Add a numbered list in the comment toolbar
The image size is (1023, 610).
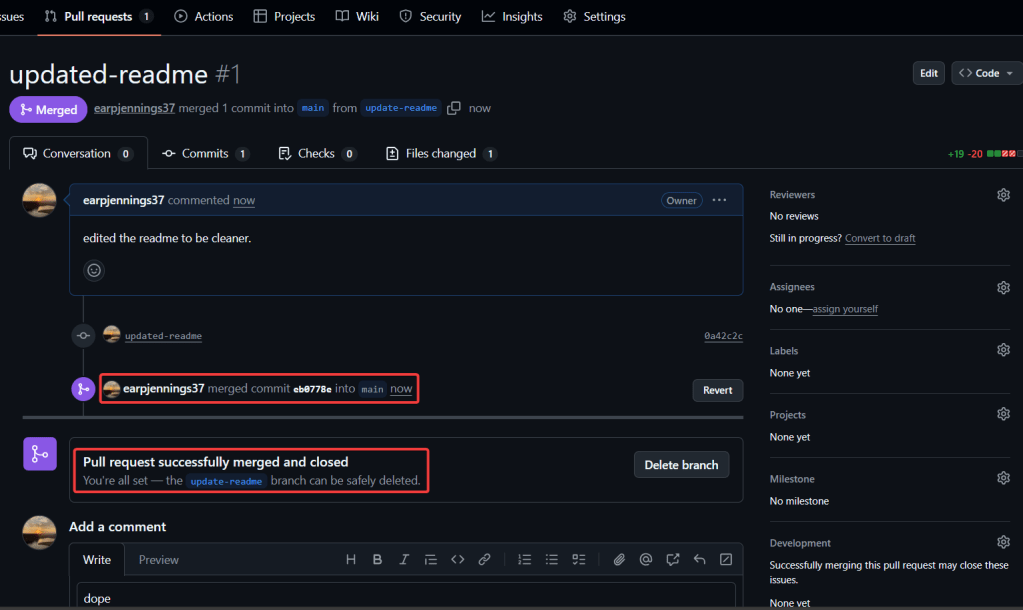click(x=524, y=560)
